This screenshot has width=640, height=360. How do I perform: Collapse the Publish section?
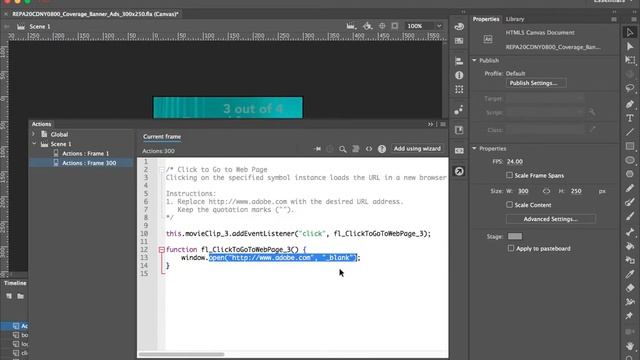pyautogui.click(x=474, y=60)
